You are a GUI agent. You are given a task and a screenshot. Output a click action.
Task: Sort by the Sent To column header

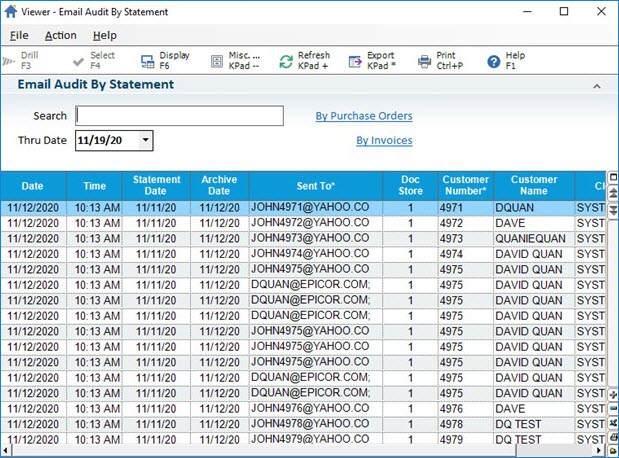[x=316, y=186]
